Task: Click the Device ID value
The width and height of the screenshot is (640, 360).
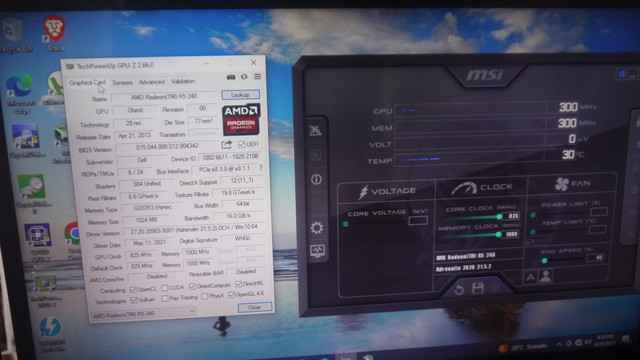Action: [230, 157]
